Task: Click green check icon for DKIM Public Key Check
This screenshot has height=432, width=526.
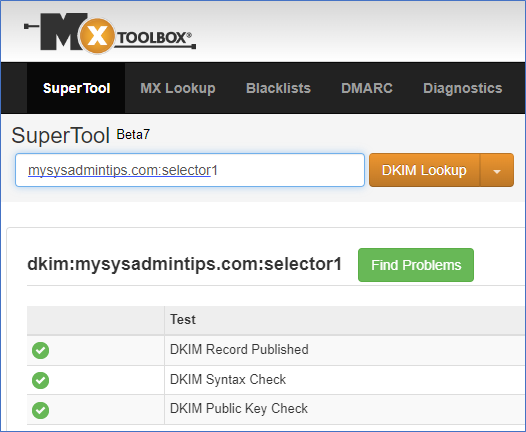Action: tap(41, 410)
